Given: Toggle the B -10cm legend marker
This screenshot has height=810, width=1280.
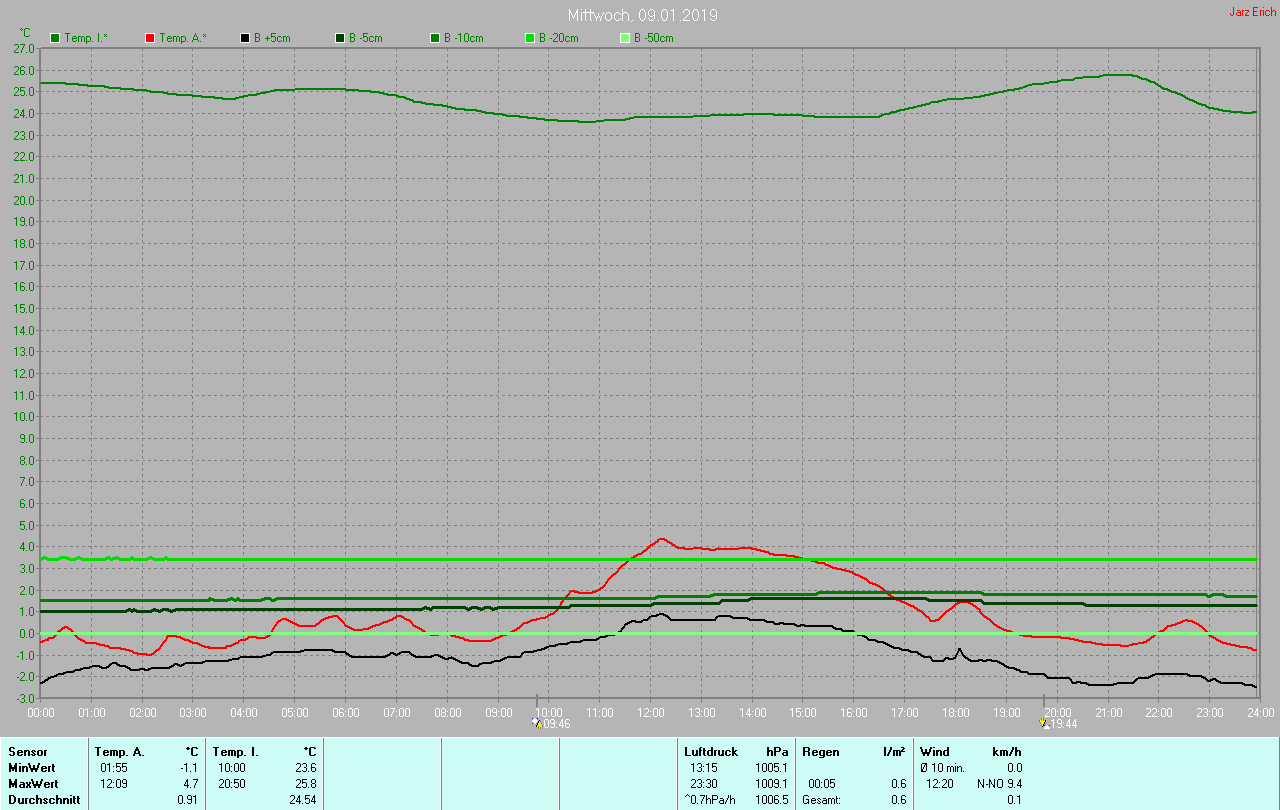Looking at the screenshot, I should pos(435,38).
